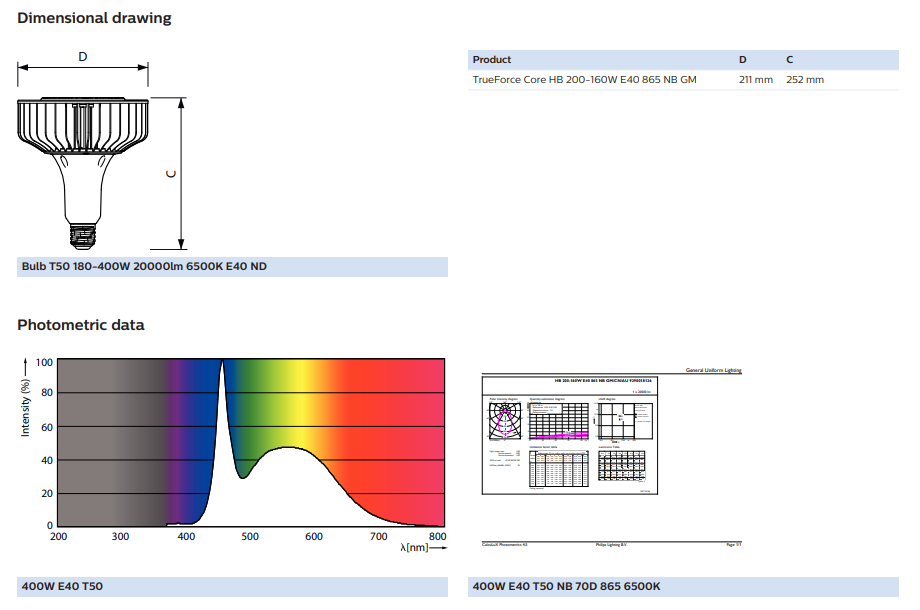Screen dimensions: 920x610
Task: Select the 'Product' table column header
Action: (492, 60)
